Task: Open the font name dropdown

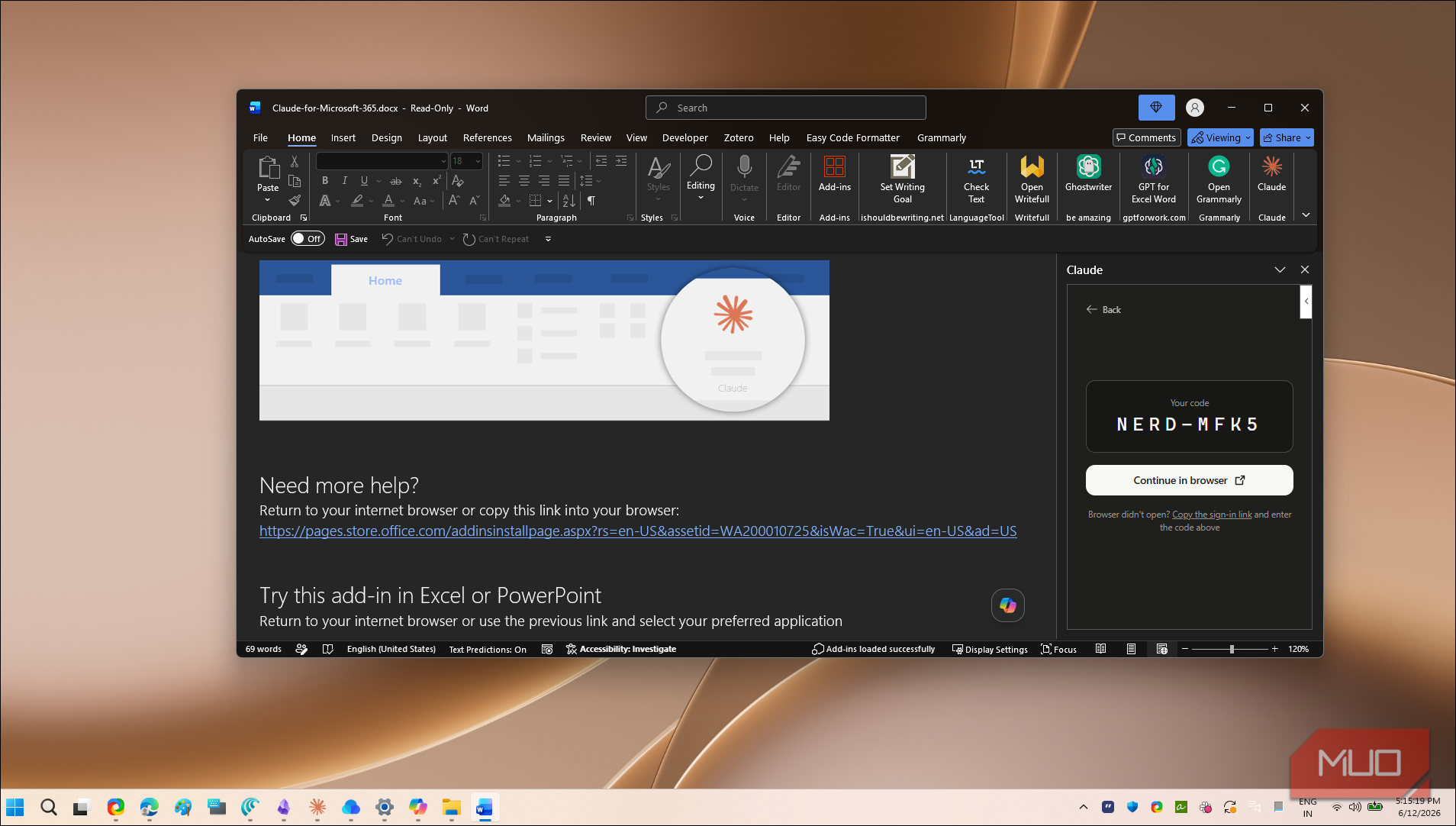Action: pos(443,161)
